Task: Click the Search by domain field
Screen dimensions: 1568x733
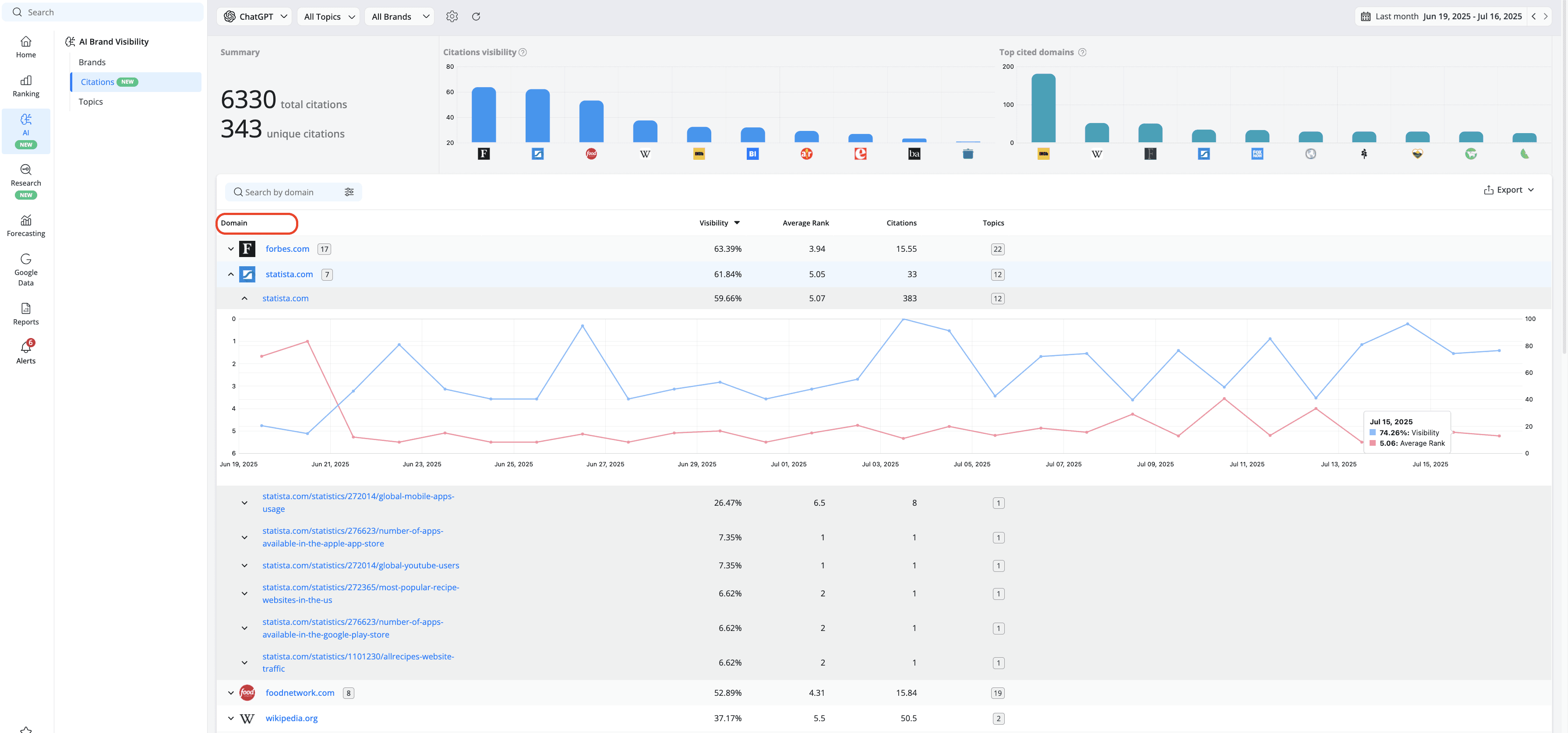Action: pos(293,192)
